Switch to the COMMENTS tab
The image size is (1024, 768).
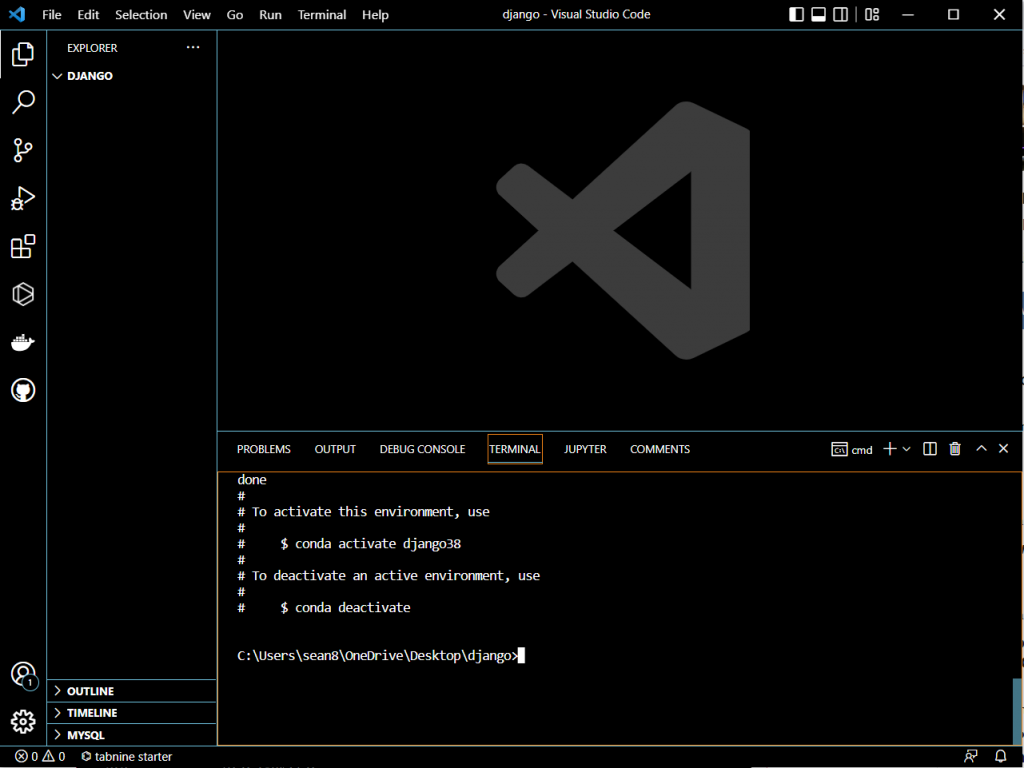pos(660,449)
